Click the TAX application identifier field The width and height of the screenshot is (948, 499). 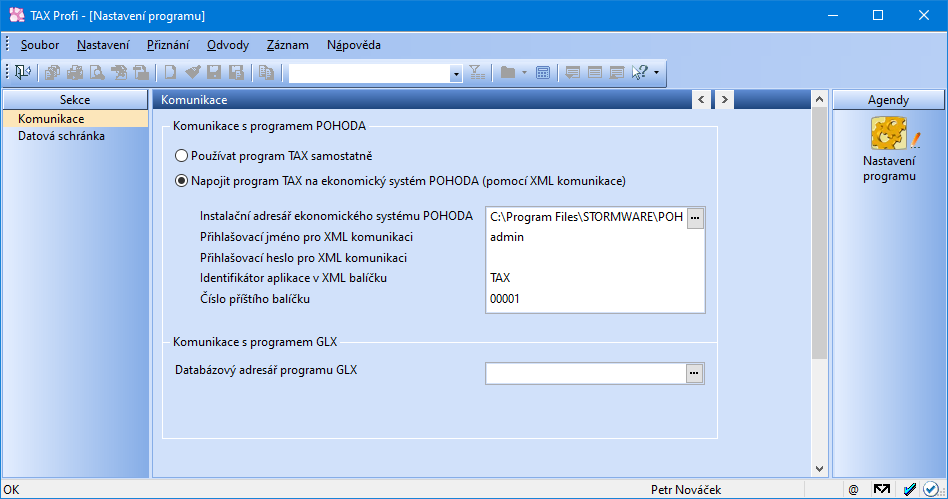click(x=595, y=278)
